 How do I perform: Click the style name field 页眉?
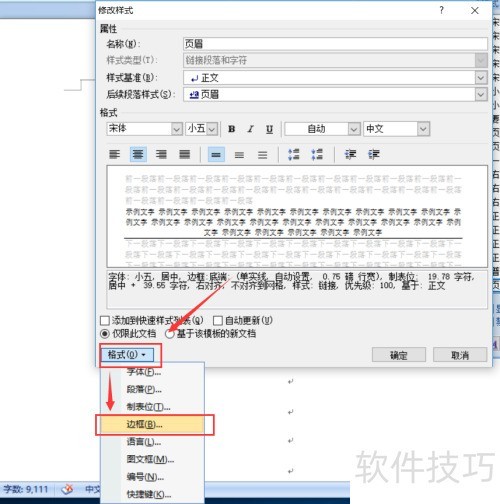point(335,44)
